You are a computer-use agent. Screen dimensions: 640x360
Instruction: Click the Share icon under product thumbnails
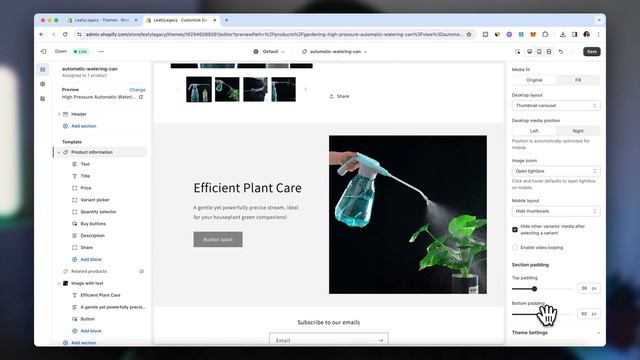[x=331, y=96]
